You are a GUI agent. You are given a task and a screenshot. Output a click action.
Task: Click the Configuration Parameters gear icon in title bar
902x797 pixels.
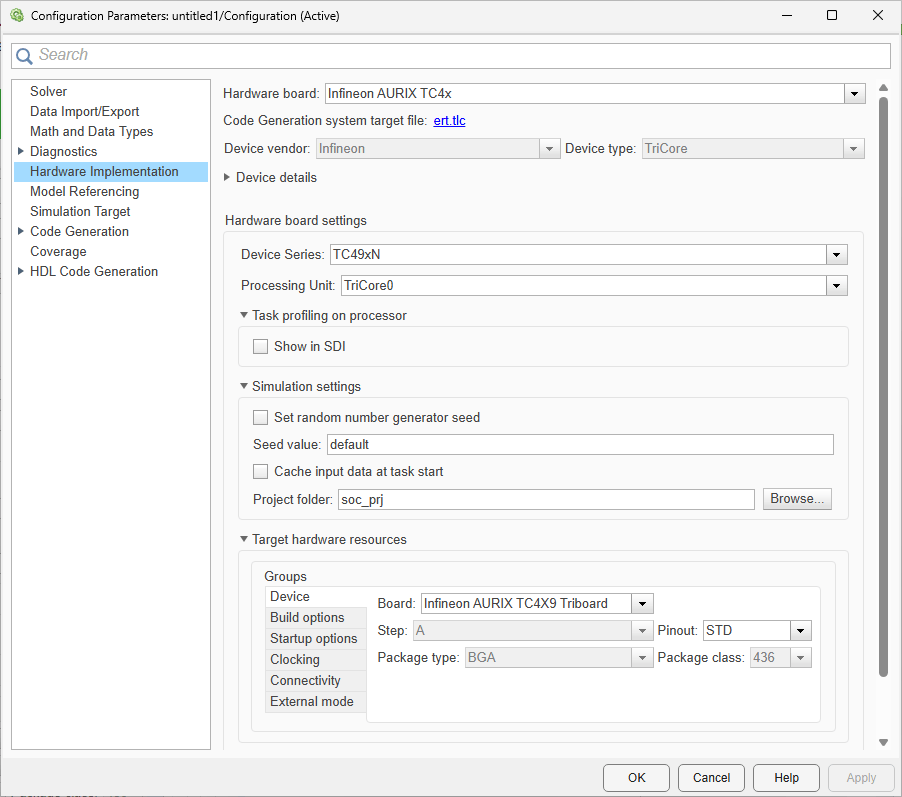point(17,16)
